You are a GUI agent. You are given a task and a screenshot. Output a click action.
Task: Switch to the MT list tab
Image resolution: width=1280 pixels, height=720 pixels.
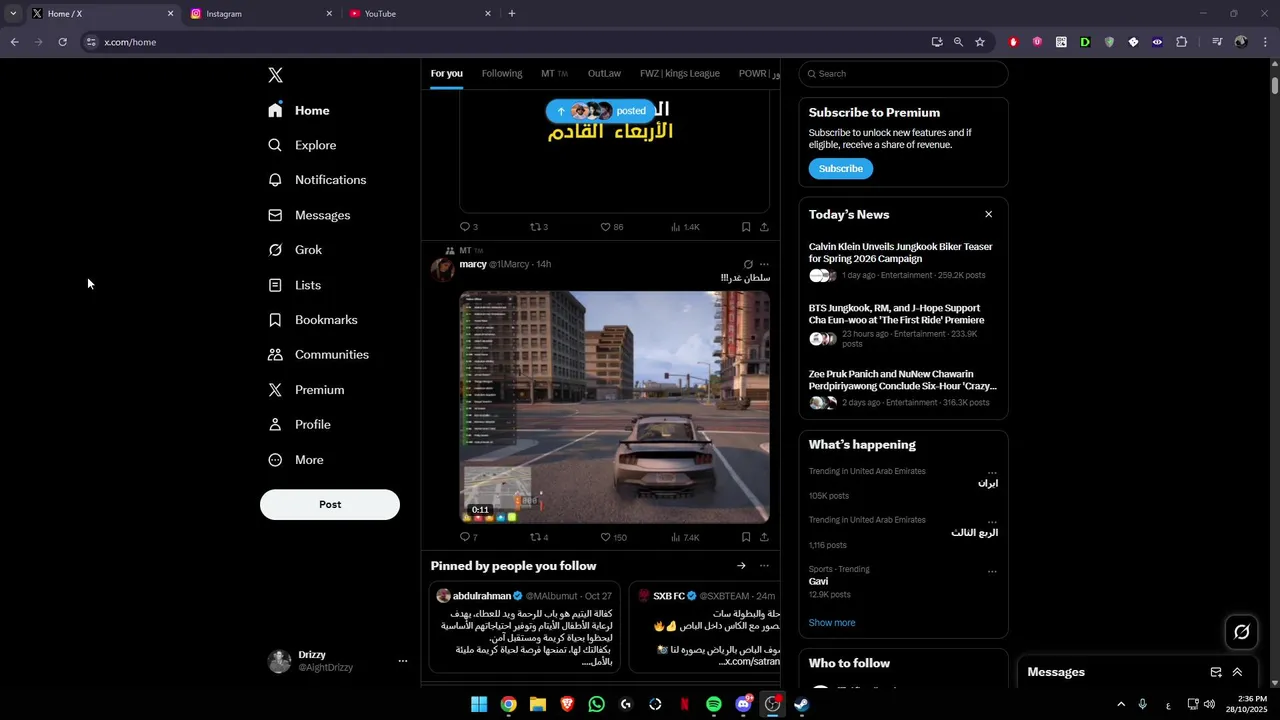554,73
